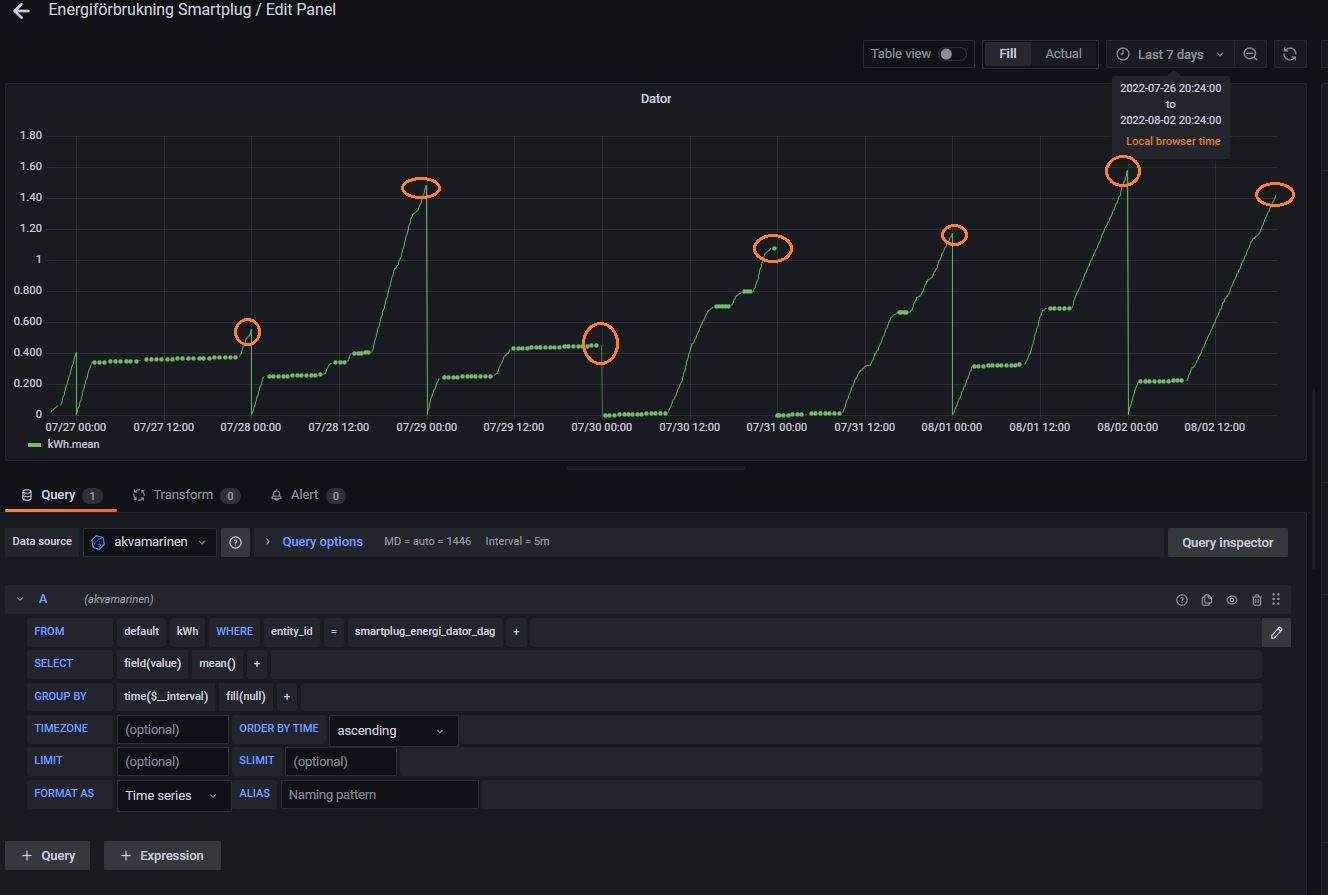Delete query A with the trash icon
Viewport: 1328px width, 895px height.
(1257, 599)
